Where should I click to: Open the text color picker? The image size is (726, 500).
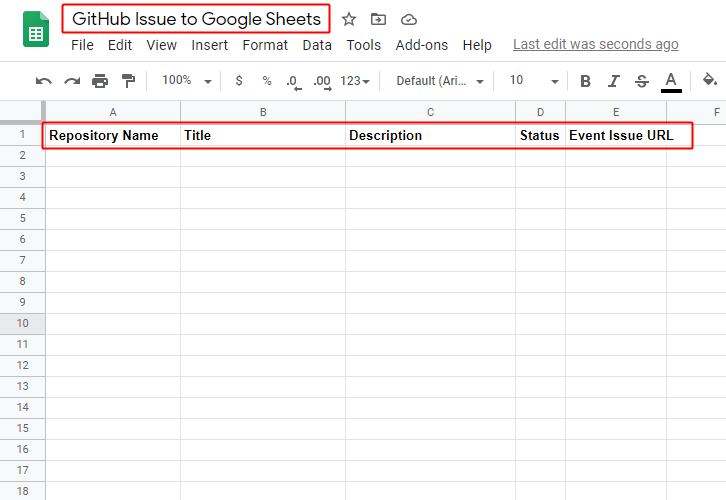click(x=671, y=82)
